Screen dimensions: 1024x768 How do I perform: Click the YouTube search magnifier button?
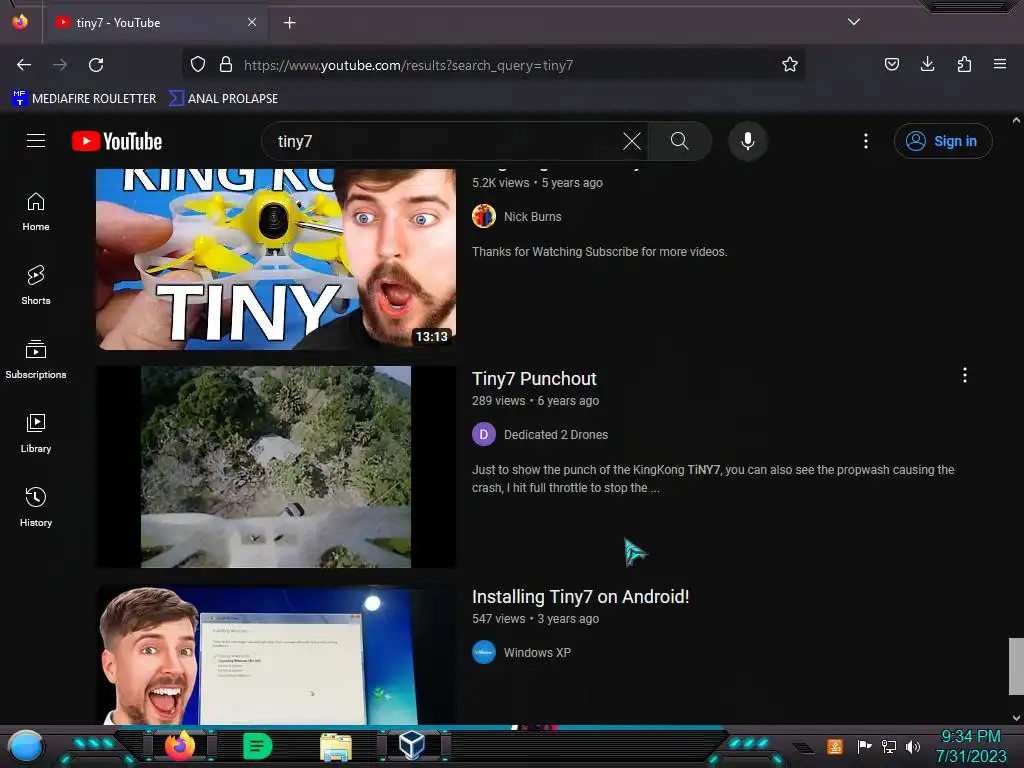point(680,141)
